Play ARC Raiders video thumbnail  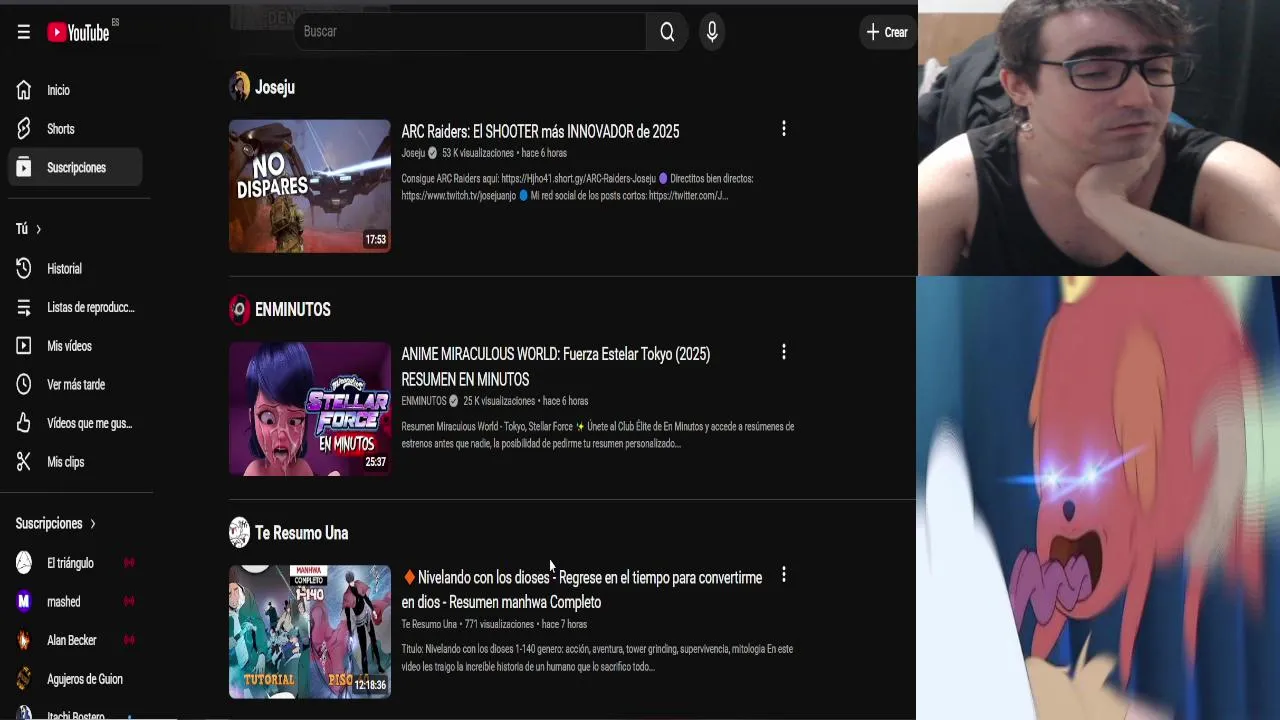pyautogui.click(x=310, y=186)
